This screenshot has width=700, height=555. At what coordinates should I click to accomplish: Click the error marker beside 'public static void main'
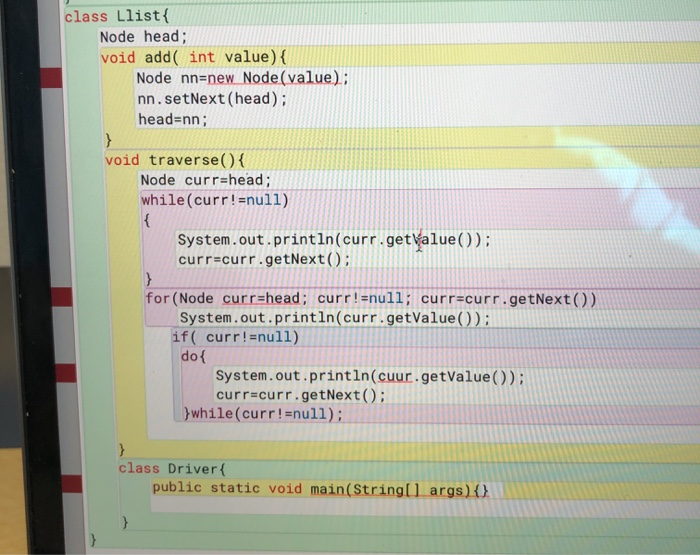point(72,484)
